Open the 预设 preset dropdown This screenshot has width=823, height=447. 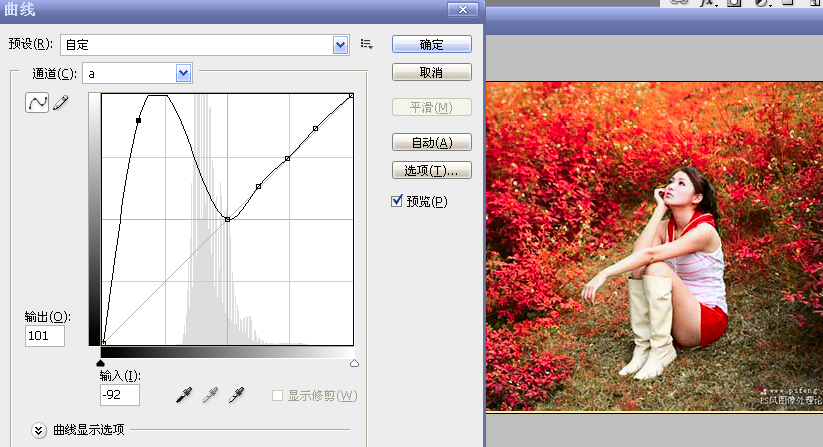340,45
